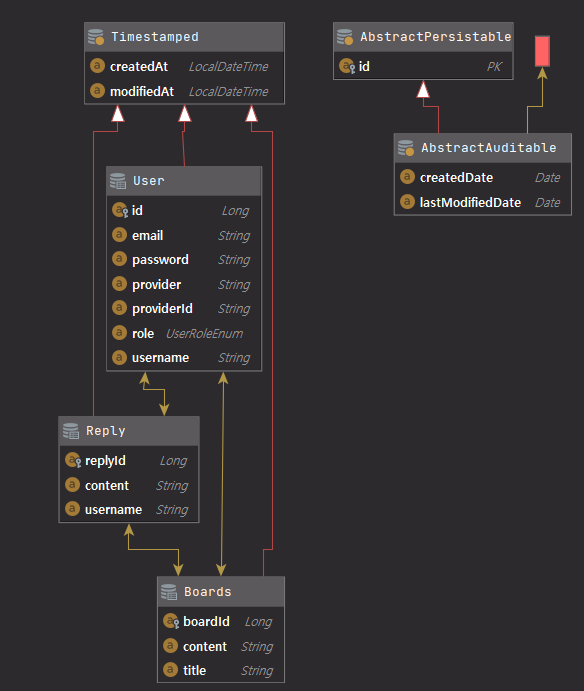Select the Timestamped entity header
The image size is (584, 691).
tap(184, 37)
